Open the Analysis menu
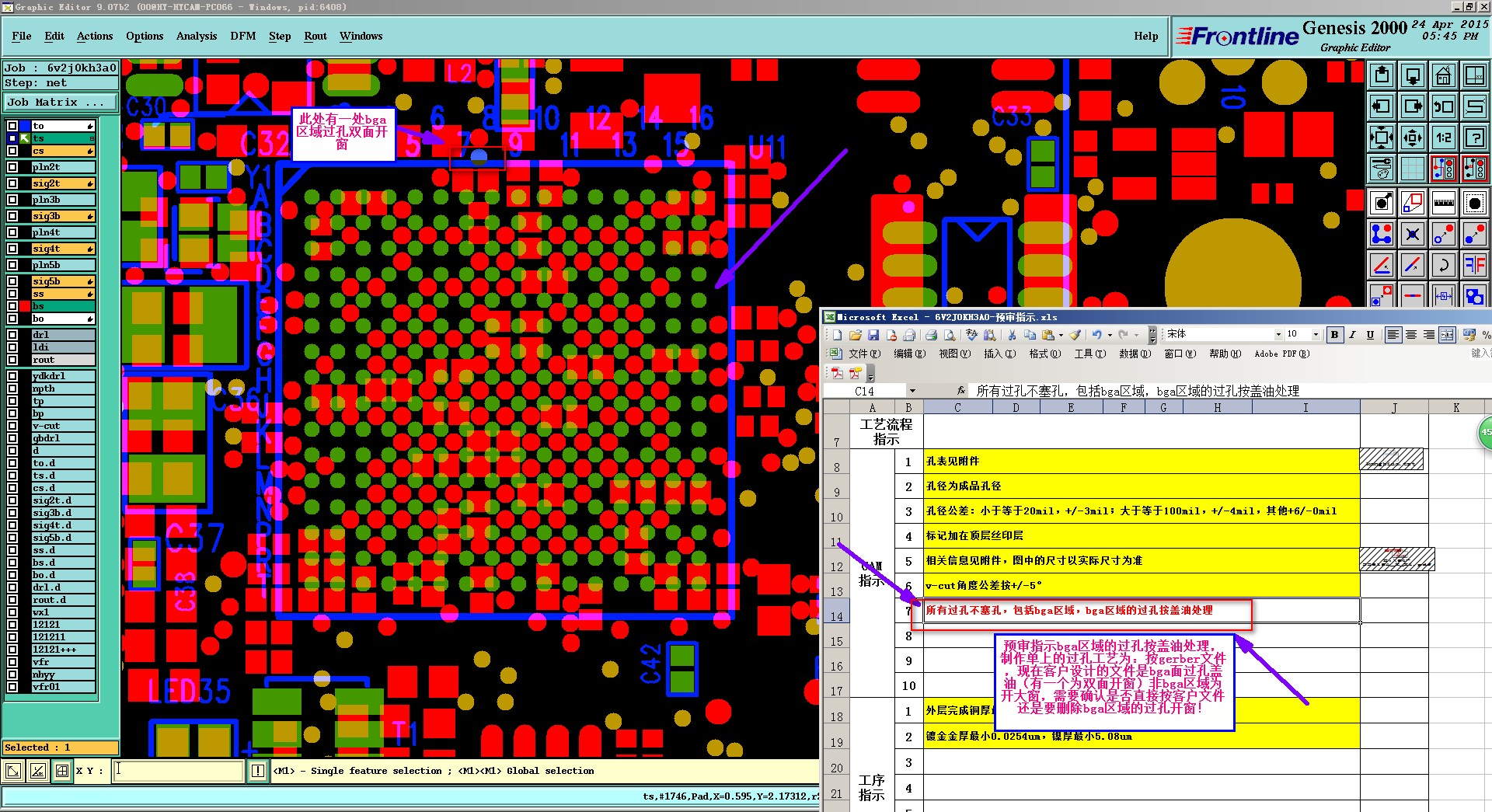1492x812 pixels. (197, 36)
